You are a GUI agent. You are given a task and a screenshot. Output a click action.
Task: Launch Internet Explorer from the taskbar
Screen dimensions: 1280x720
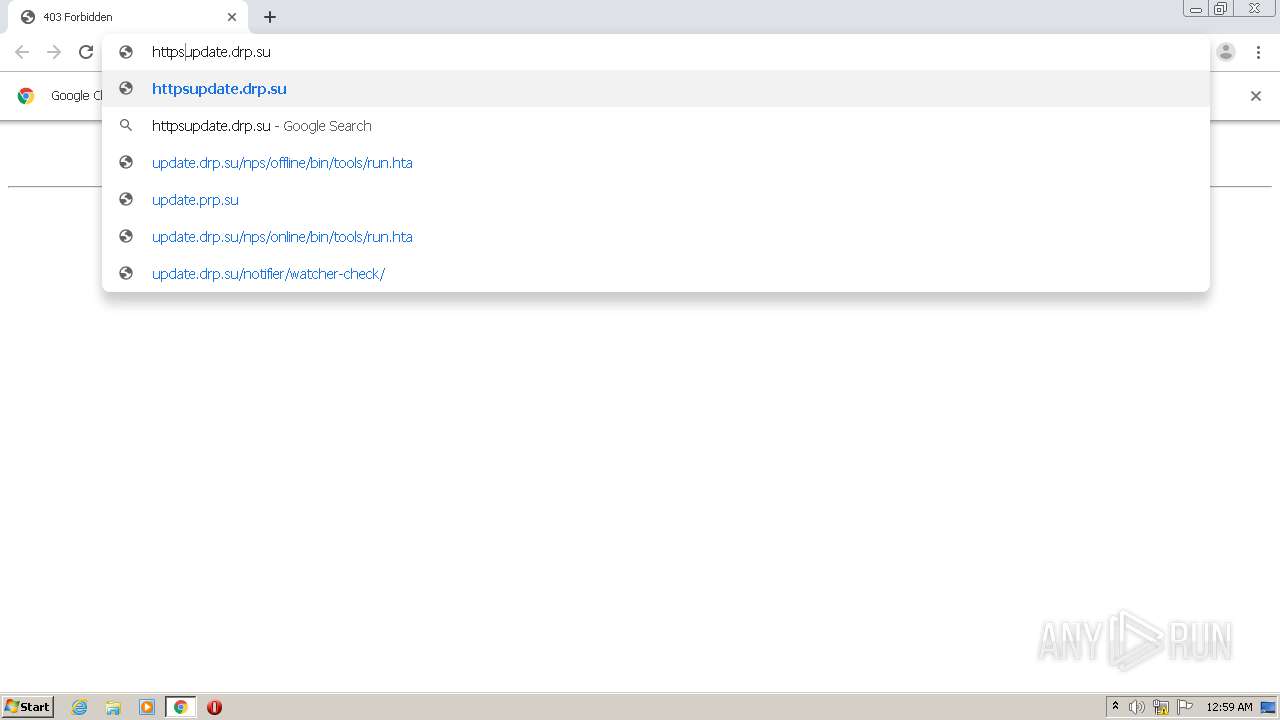(80, 707)
